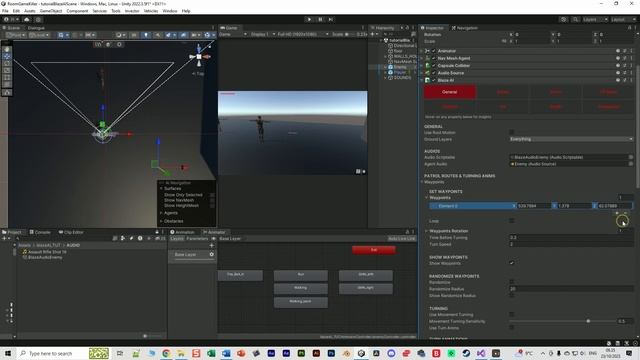Select the Rotate tool in Scene toolbar
The width and height of the screenshot is (640, 360).
(7, 63)
